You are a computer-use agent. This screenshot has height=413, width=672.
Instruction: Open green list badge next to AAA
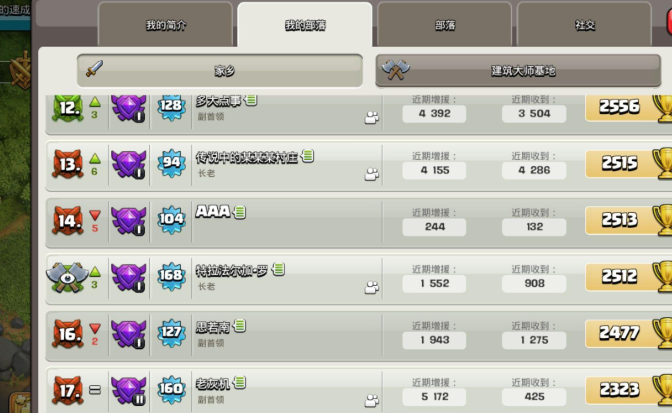pyautogui.click(x=240, y=212)
